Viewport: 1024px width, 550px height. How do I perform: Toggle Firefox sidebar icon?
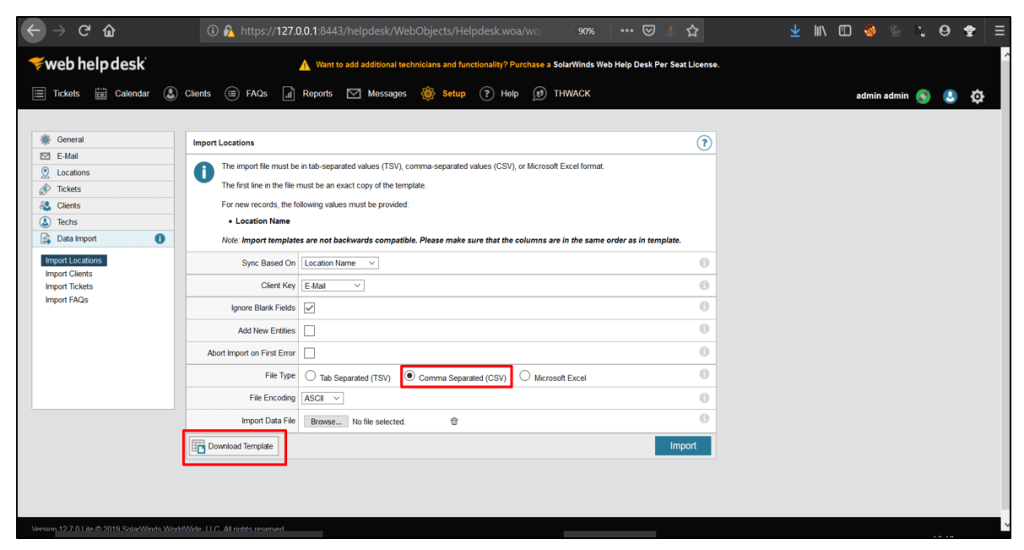[844, 31]
